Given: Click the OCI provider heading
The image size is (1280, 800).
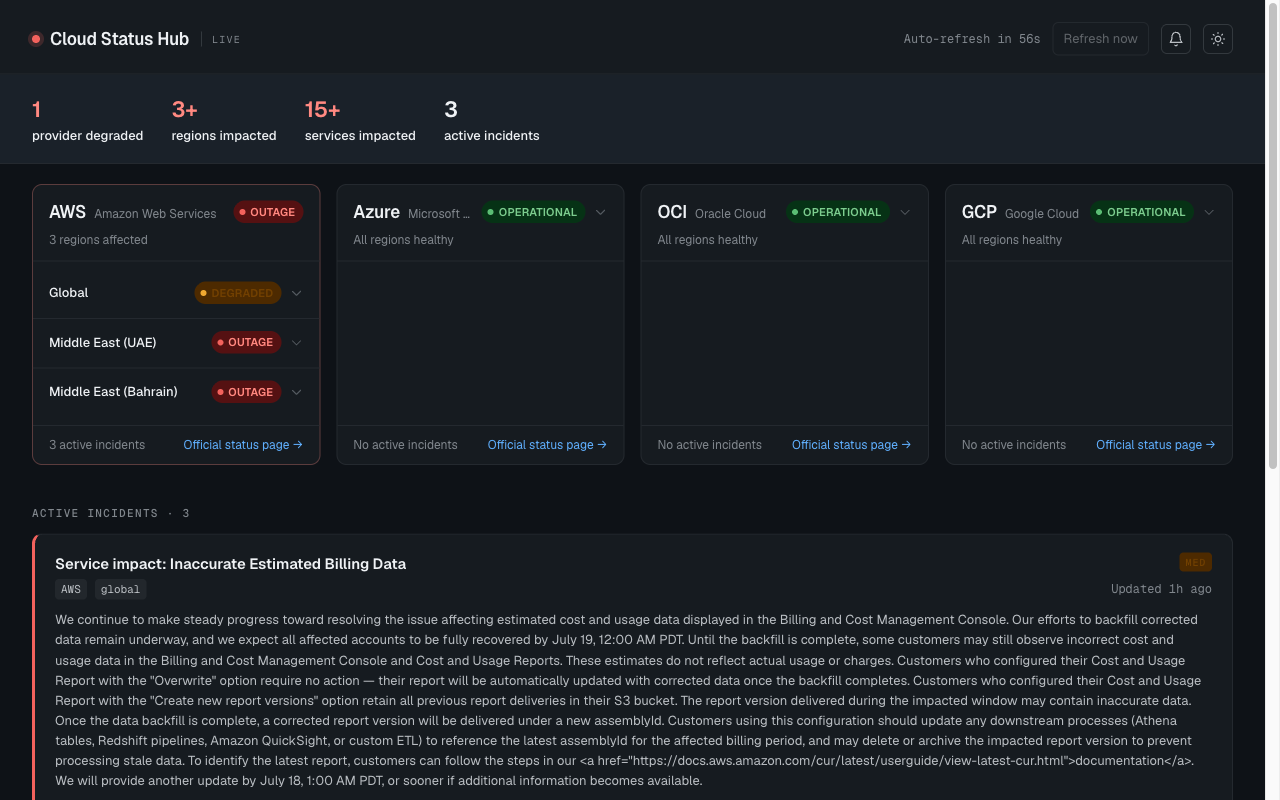Looking at the screenshot, I should (x=672, y=212).
